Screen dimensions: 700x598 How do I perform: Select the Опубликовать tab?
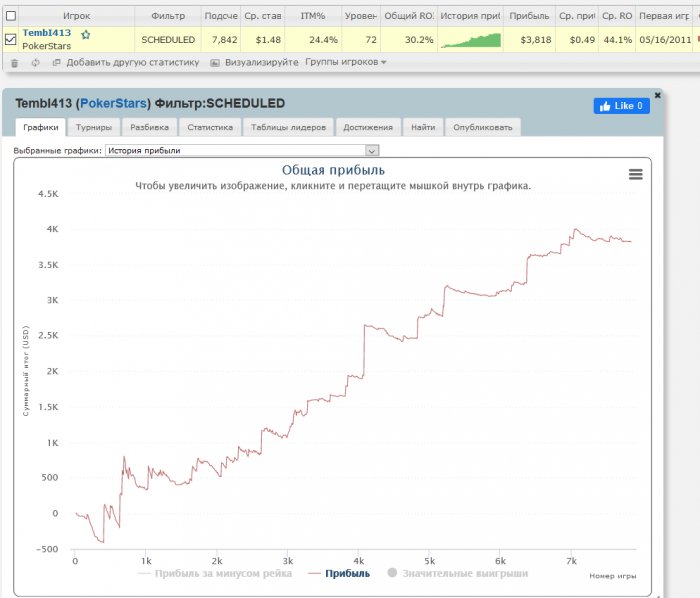483,127
